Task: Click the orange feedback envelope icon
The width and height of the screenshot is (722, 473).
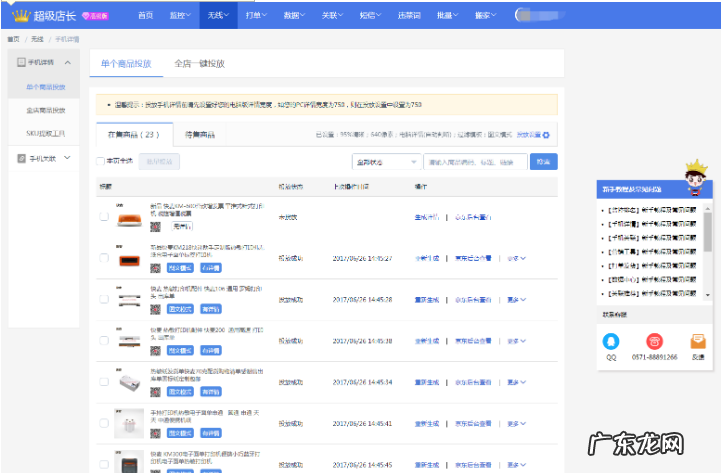Action: pos(698,341)
